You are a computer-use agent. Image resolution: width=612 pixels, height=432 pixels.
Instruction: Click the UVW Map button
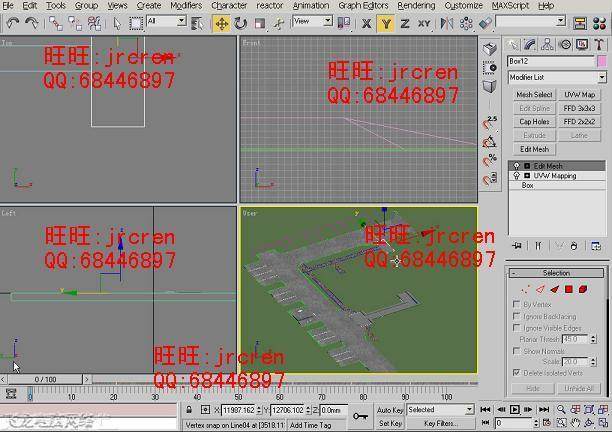[x=579, y=94]
